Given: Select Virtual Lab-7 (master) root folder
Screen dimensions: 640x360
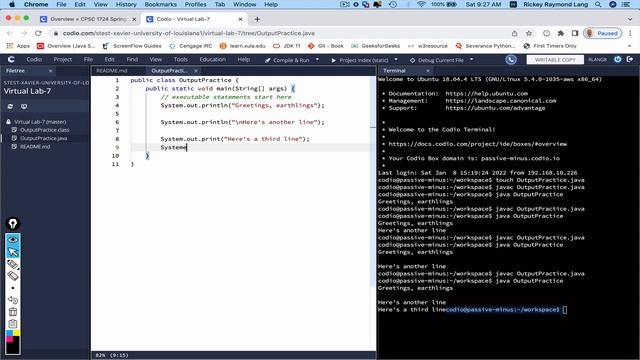Looking at the screenshot, I should click(40, 122).
